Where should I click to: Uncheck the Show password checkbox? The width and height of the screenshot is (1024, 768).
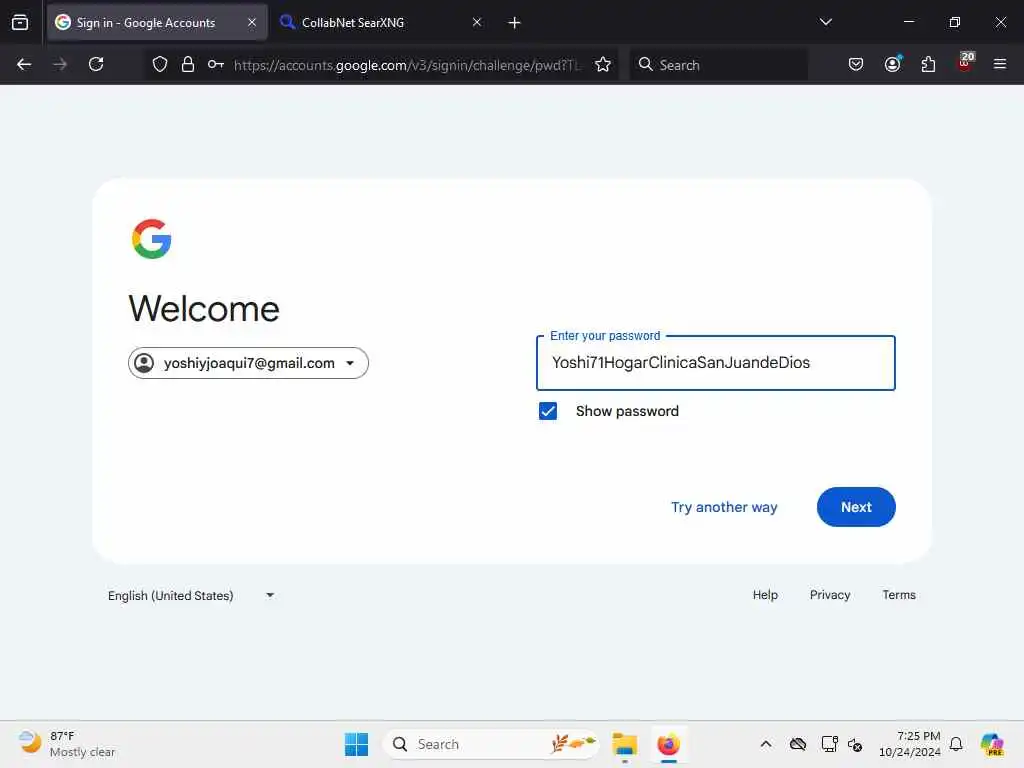[x=548, y=411]
